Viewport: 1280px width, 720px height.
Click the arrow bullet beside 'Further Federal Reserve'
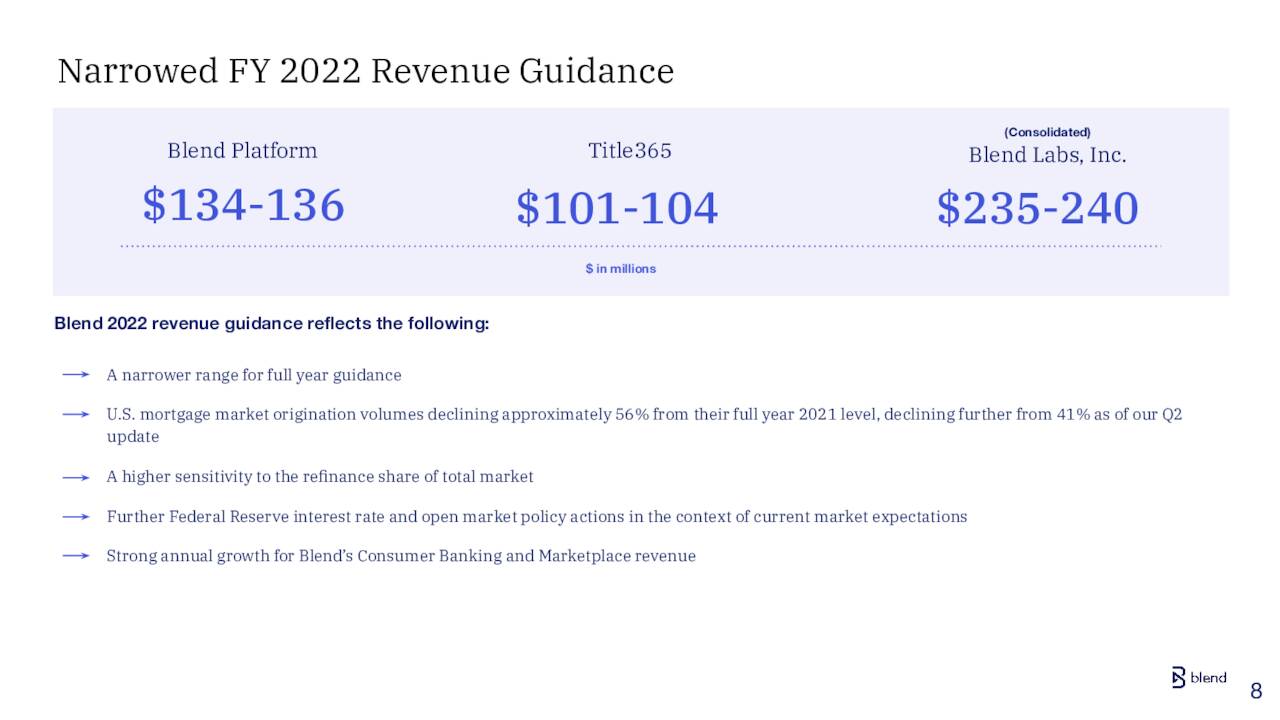[x=76, y=517]
